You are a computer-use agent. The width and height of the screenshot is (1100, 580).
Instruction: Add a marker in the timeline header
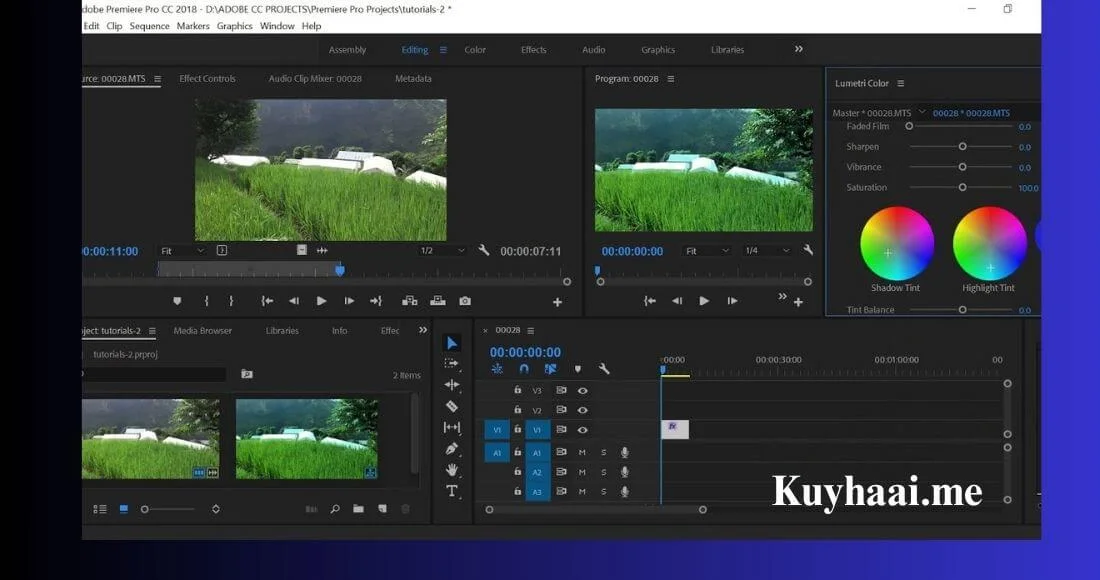(x=577, y=369)
